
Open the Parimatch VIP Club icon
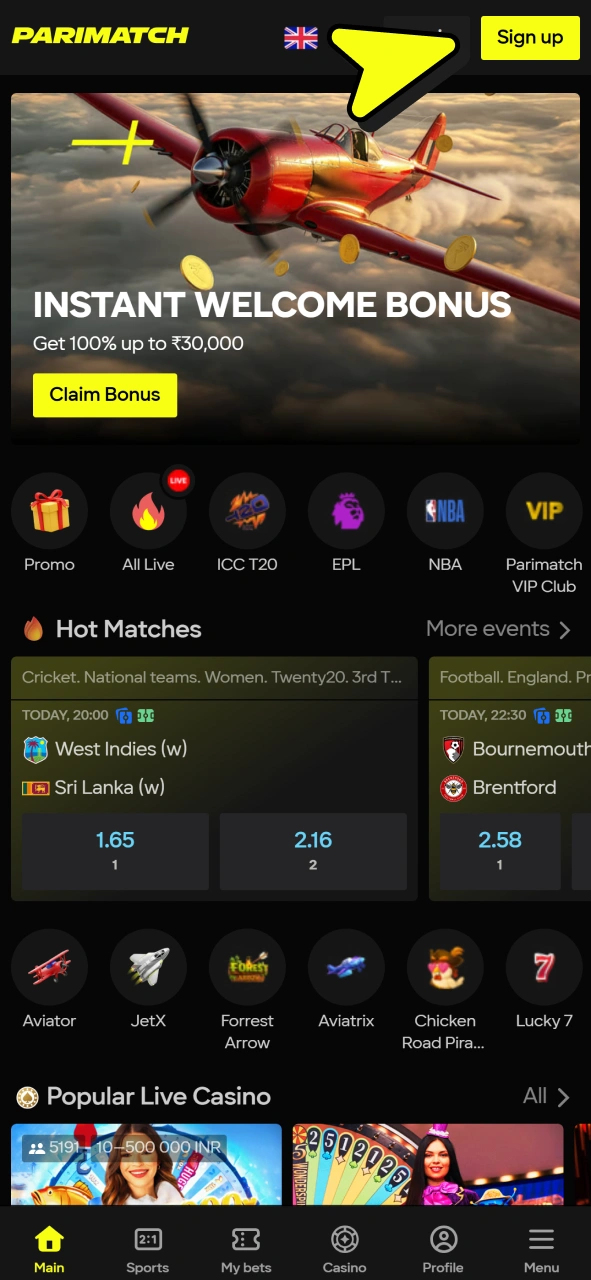pyautogui.click(x=544, y=511)
